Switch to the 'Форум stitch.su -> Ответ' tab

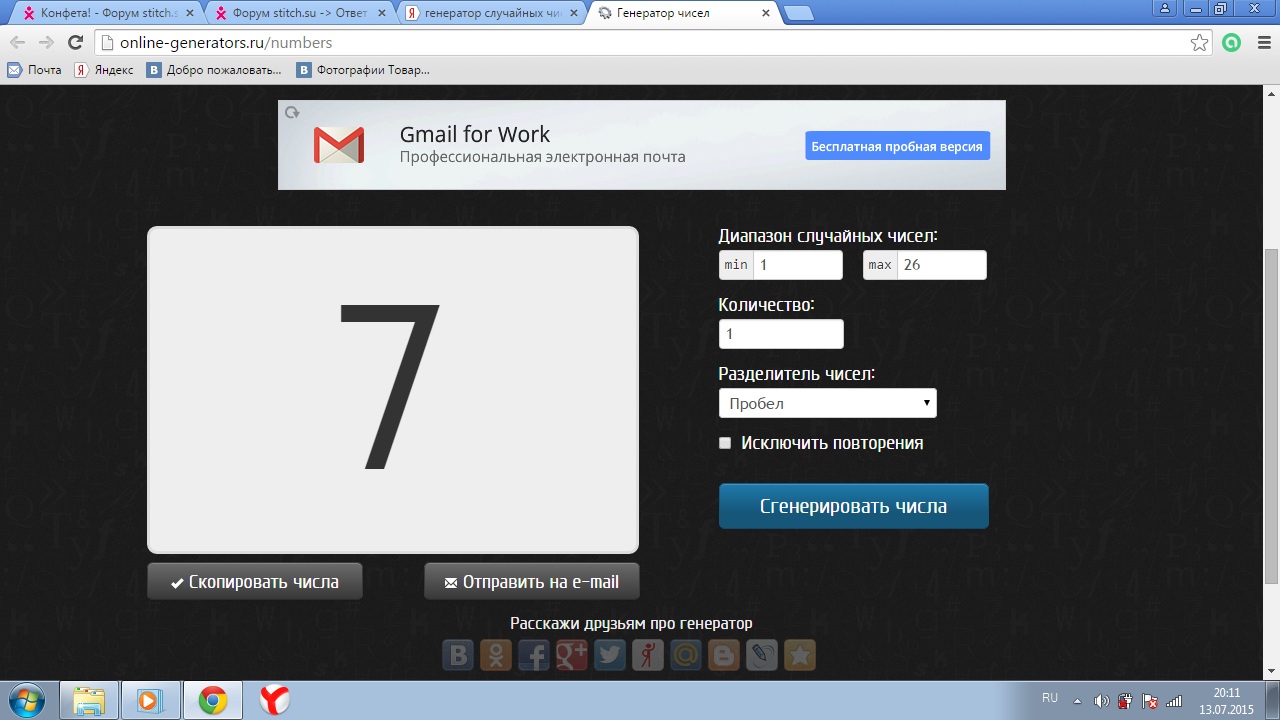pyautogui.click(x=299, y=14)
